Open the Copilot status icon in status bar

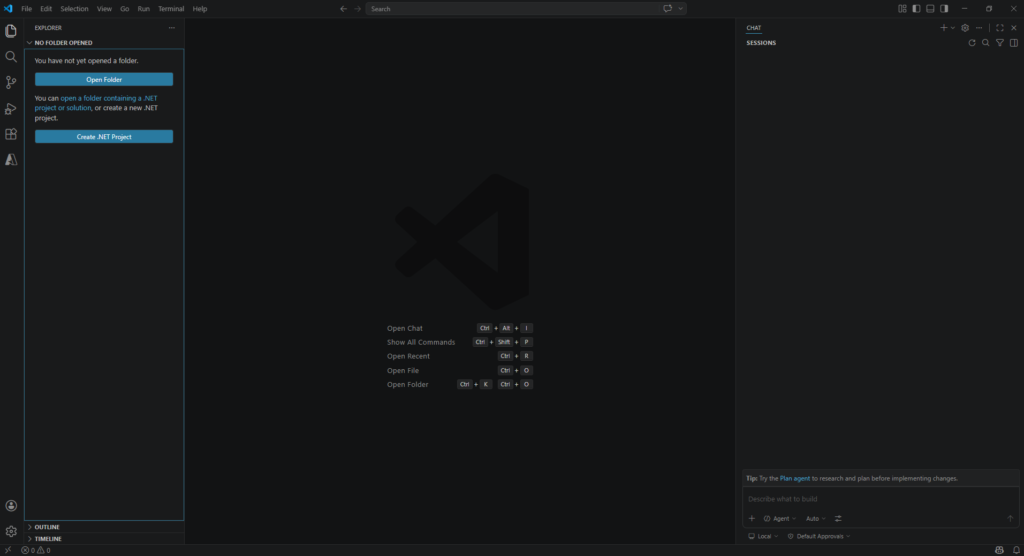999,550
